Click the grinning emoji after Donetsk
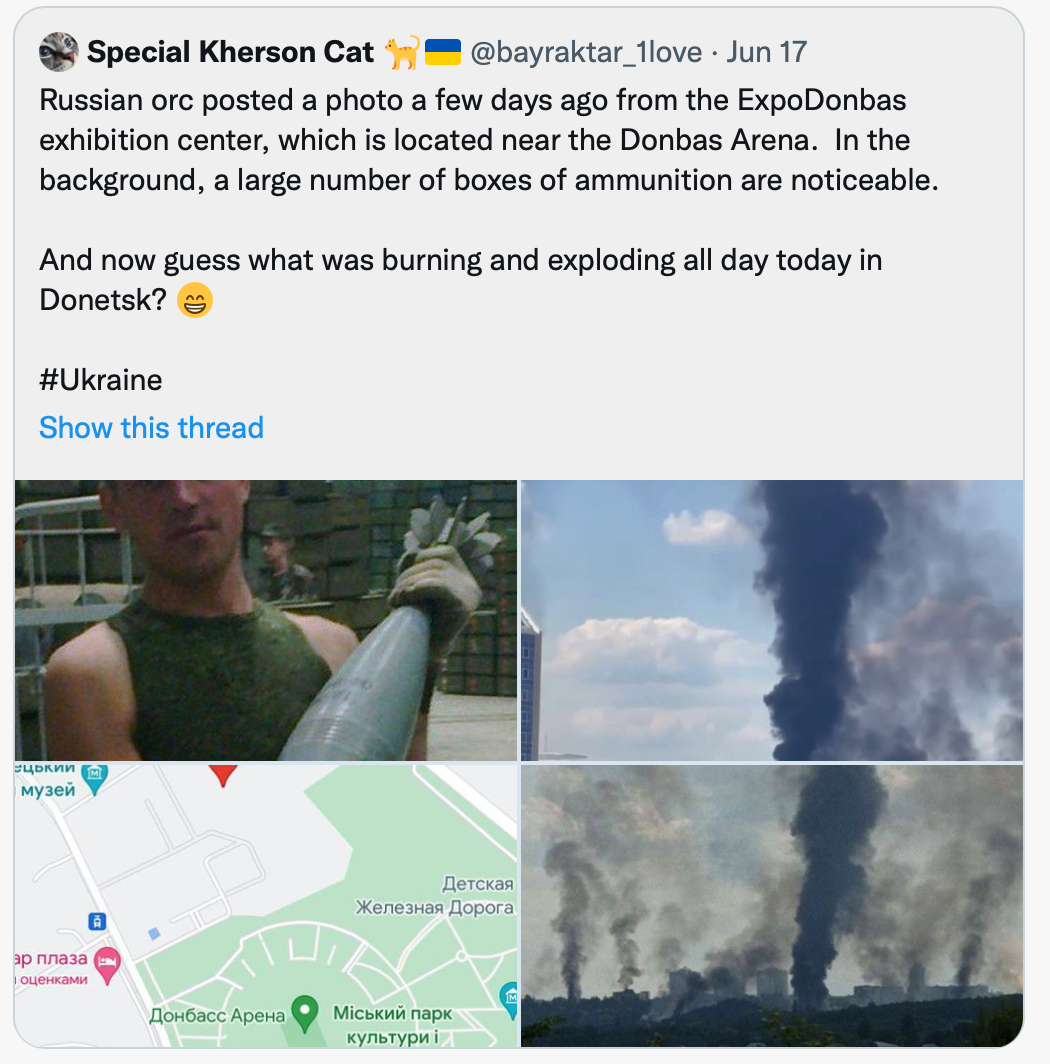The width and height of the screenshot is (1050, 1064). (x=194, y=300)
